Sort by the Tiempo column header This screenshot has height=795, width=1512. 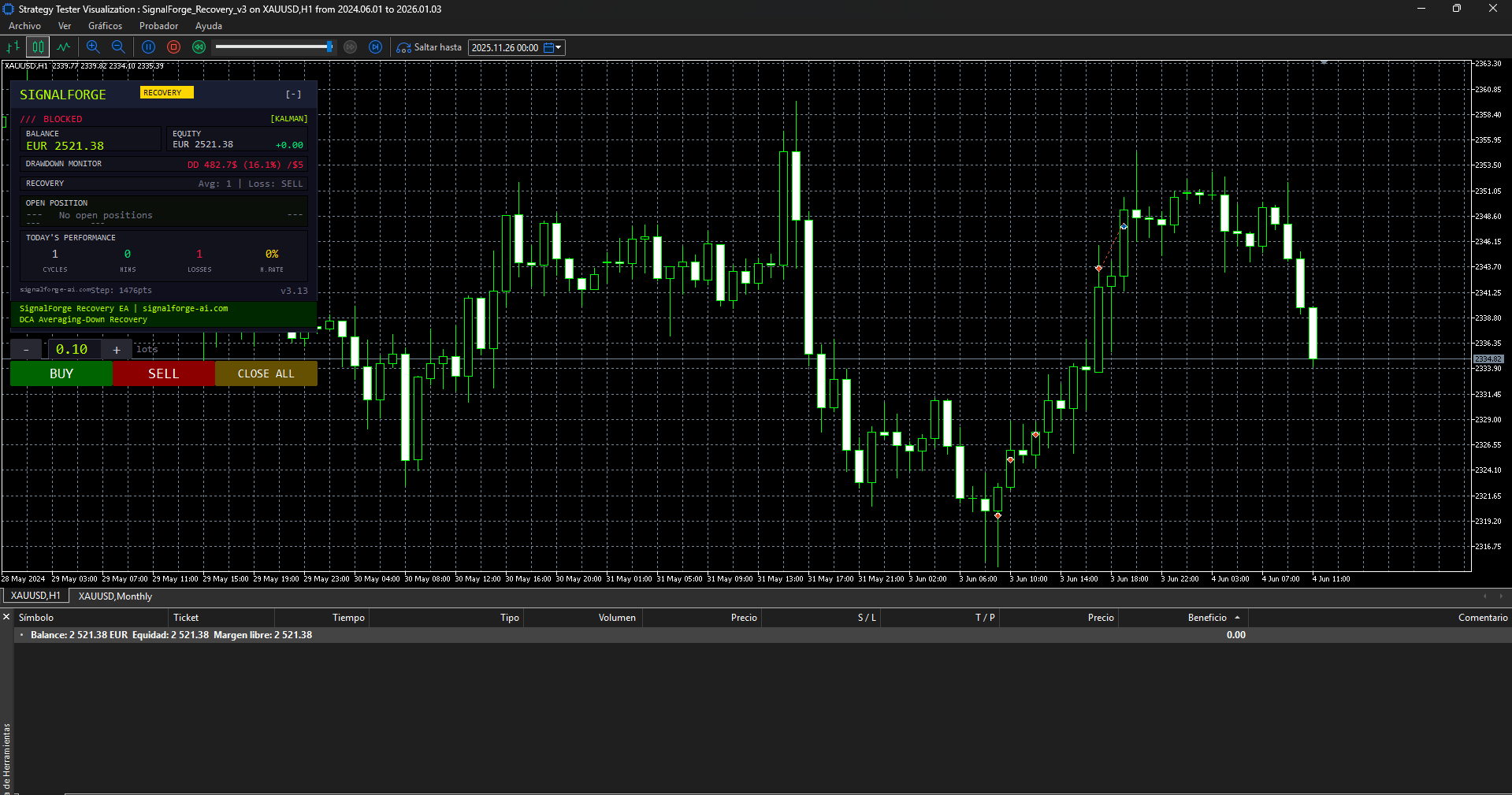pos(321,618)
